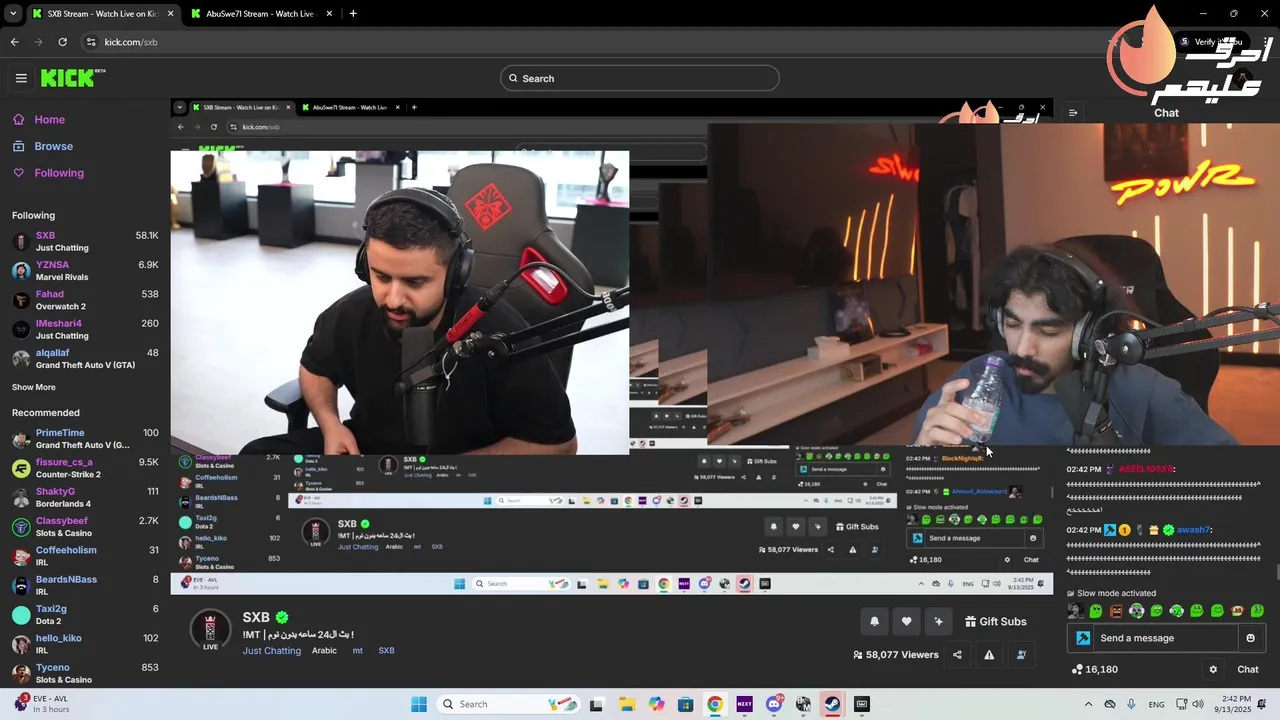Viewport: 1280px width, 720px height.
Task: Open recommended channel PrimeTime
Action: 85,438
